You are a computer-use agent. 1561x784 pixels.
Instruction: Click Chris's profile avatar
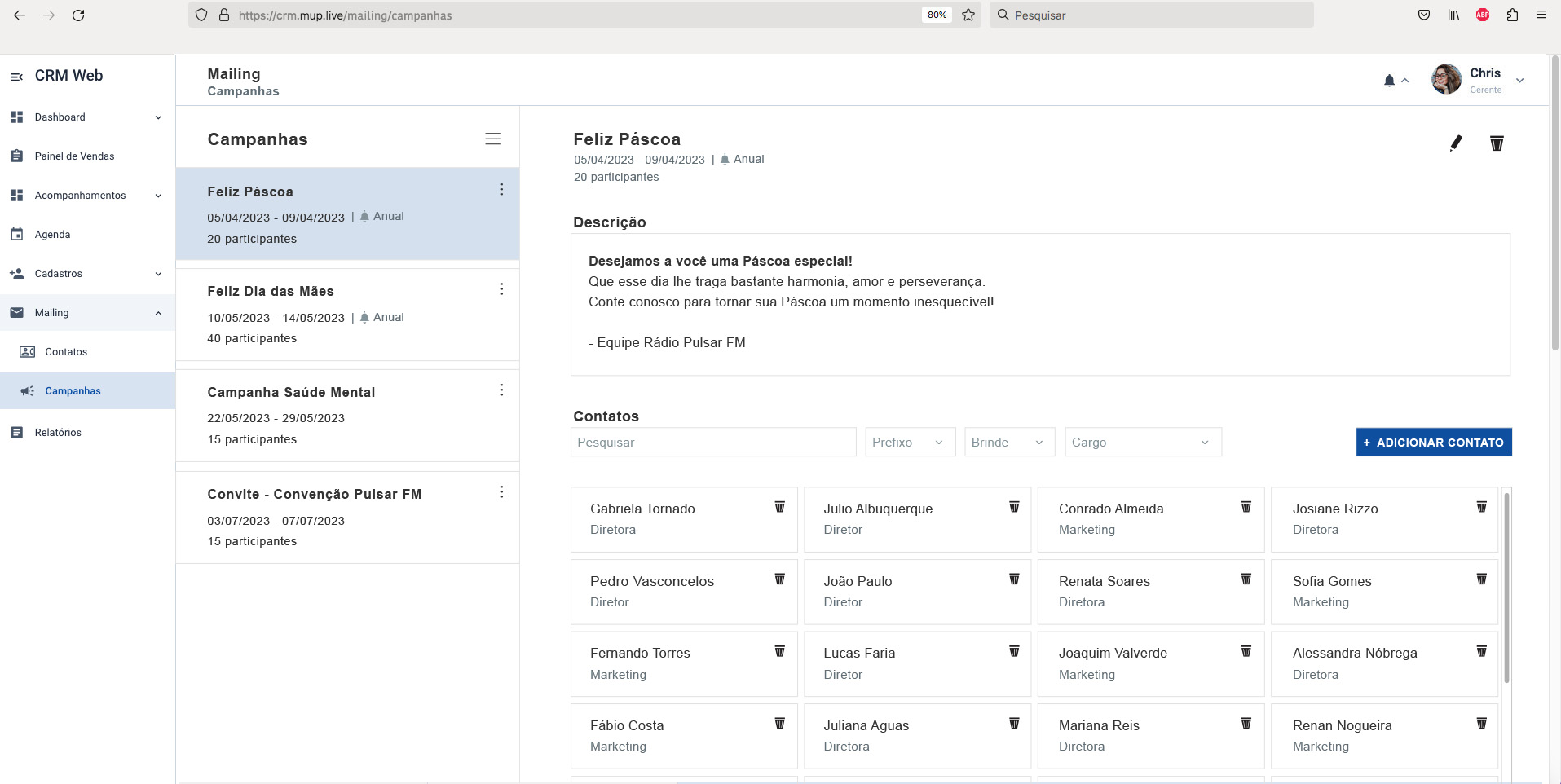(1446, 80)
